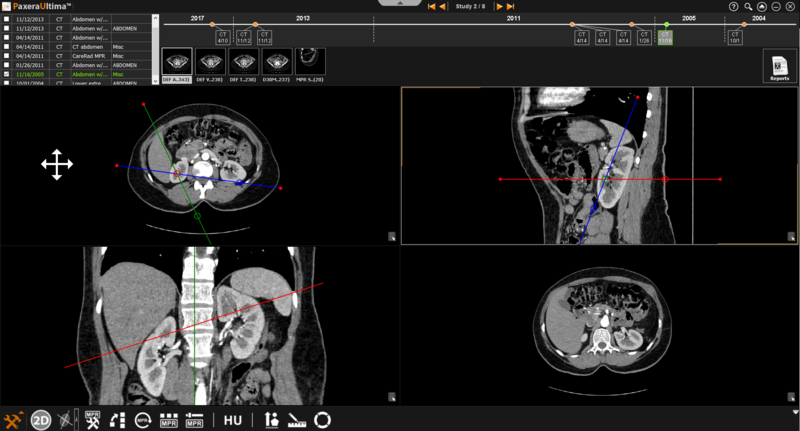The height and width of the screenshot is (431, 800).
Task: Go to the next study arrow
Action: tap(500, 6)
